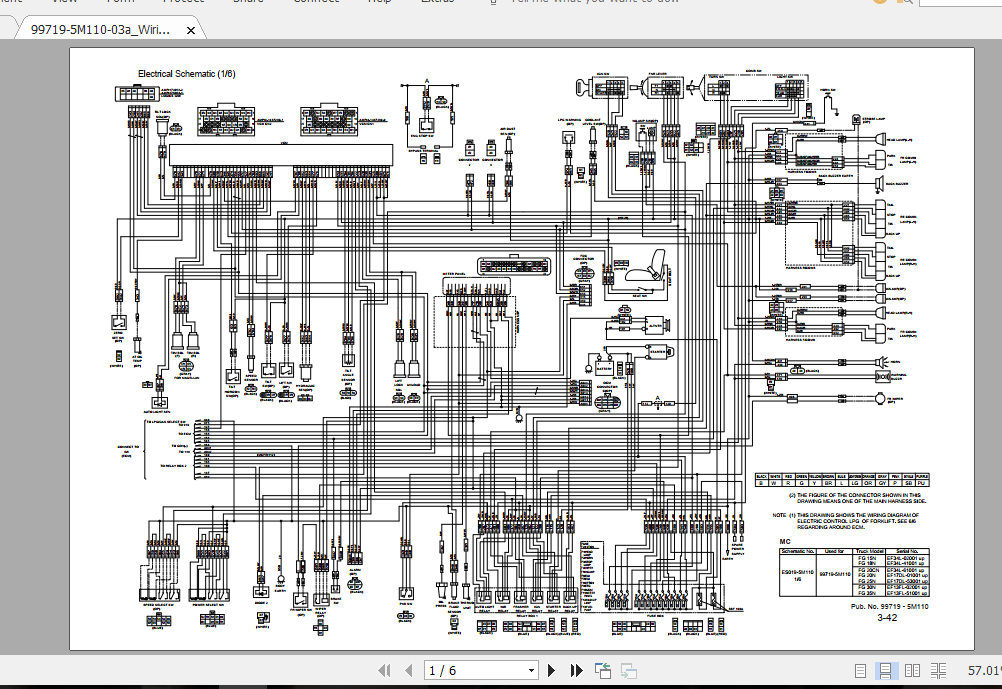
Task: Open the Share menu
Action: [246, 2]
